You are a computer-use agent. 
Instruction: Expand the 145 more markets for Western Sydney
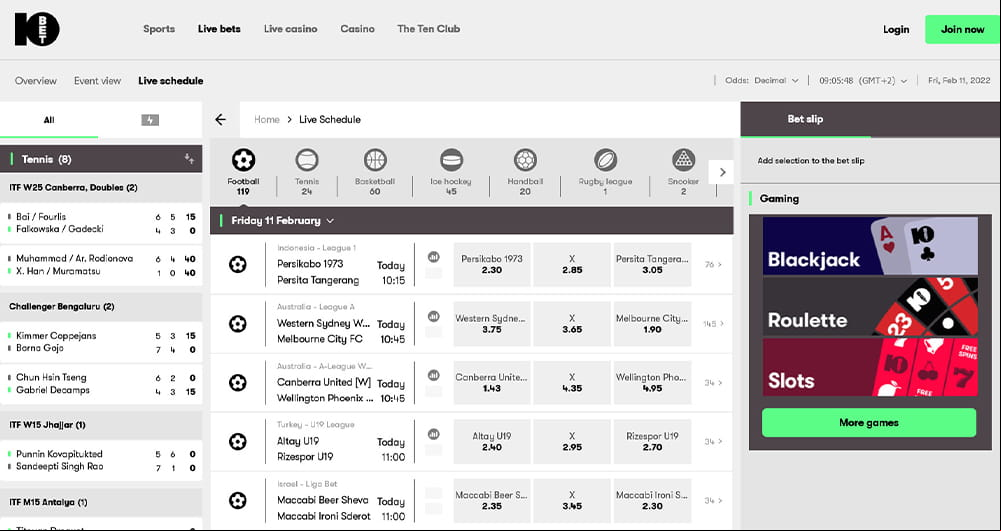[x=713, y=324]
